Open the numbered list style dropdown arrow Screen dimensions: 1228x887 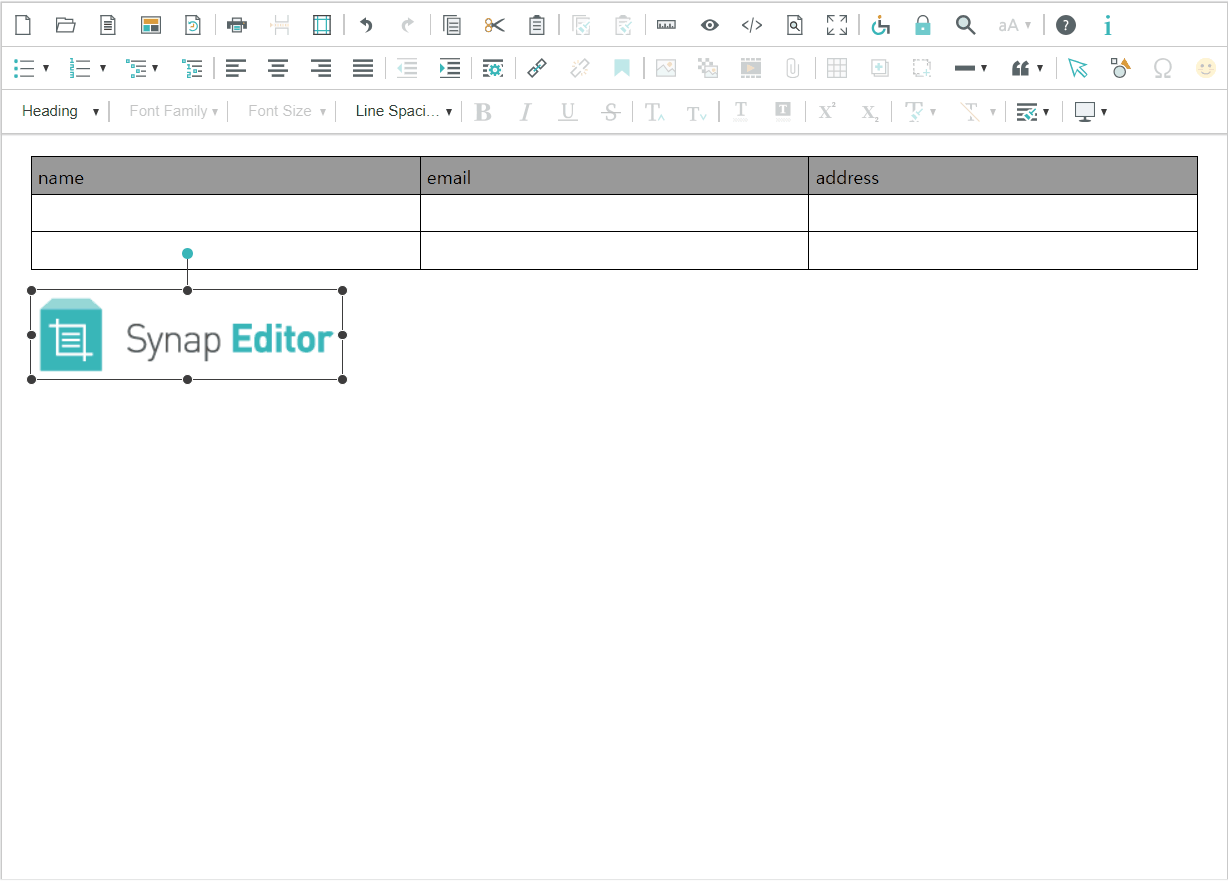tap(103, 68)
